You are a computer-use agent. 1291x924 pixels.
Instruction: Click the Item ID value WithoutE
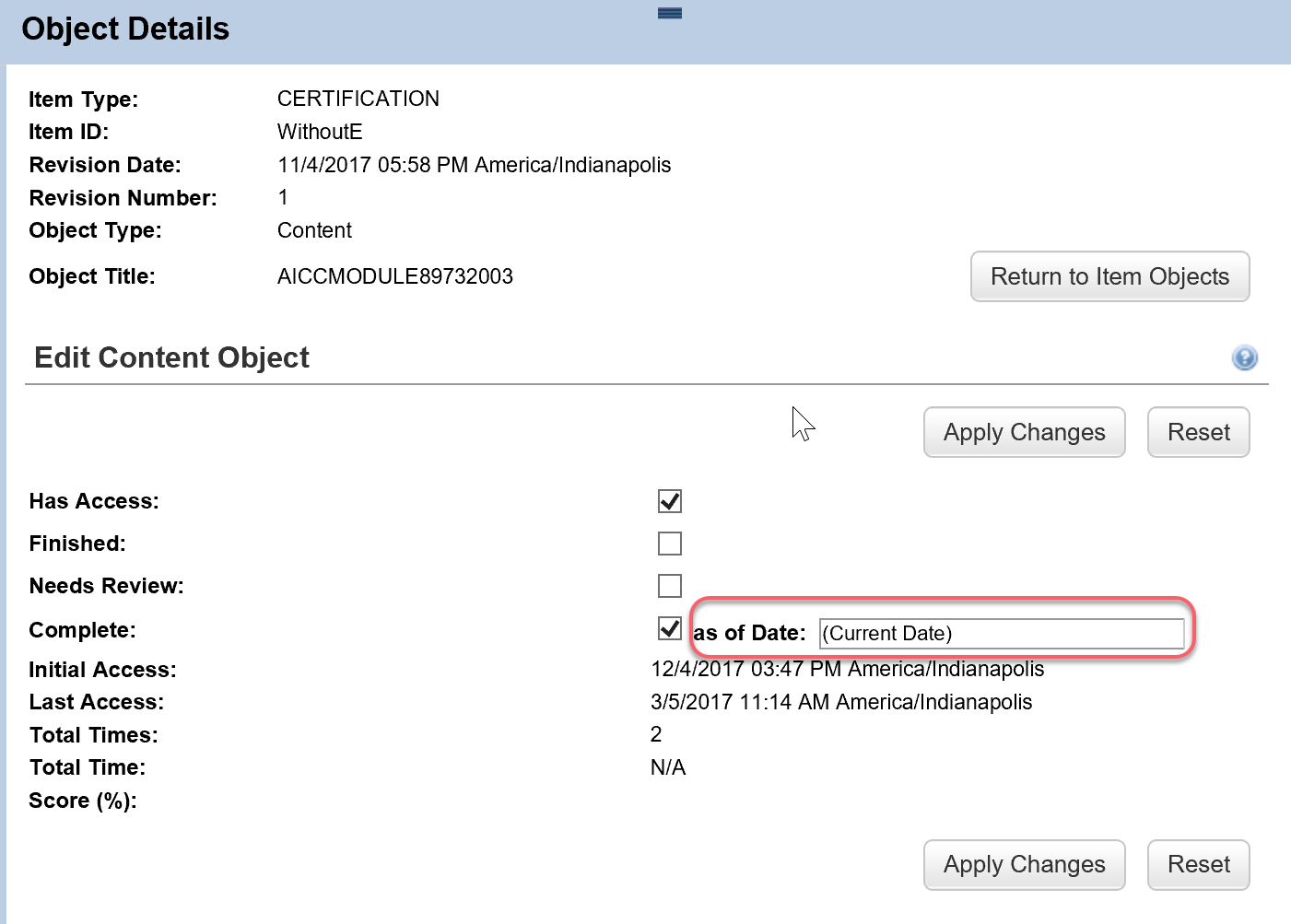pyautogui.click(x=320, y=132)
